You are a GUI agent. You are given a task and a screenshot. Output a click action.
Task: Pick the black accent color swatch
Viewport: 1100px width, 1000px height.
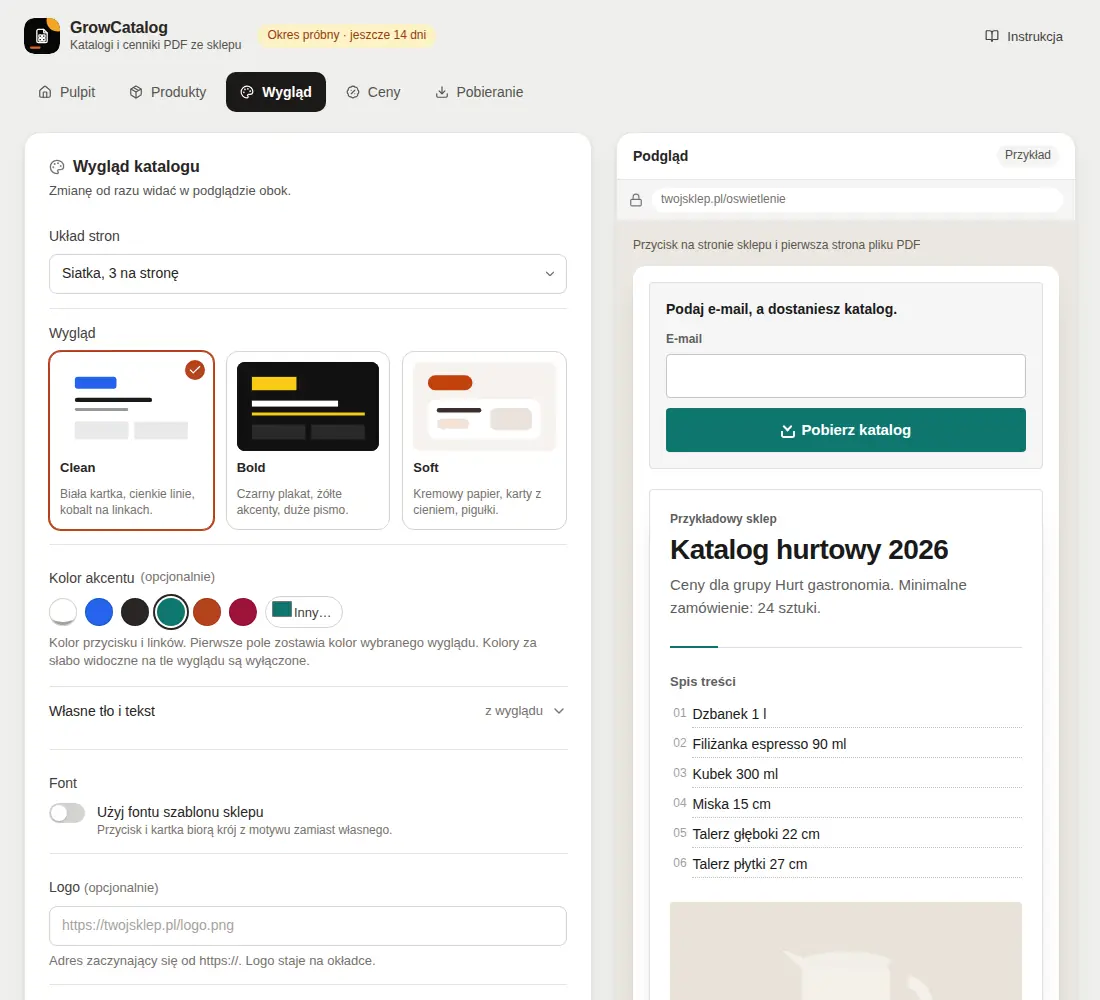pyautogui.click(x=135, y=612)
